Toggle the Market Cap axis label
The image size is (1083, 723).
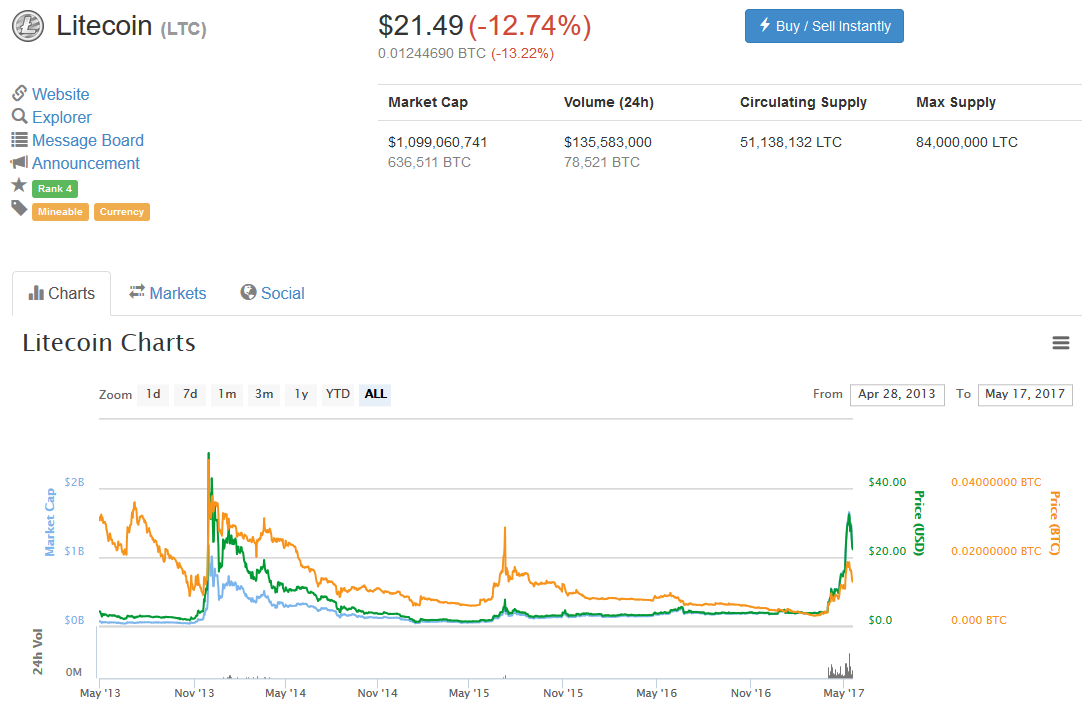(50, 522)
